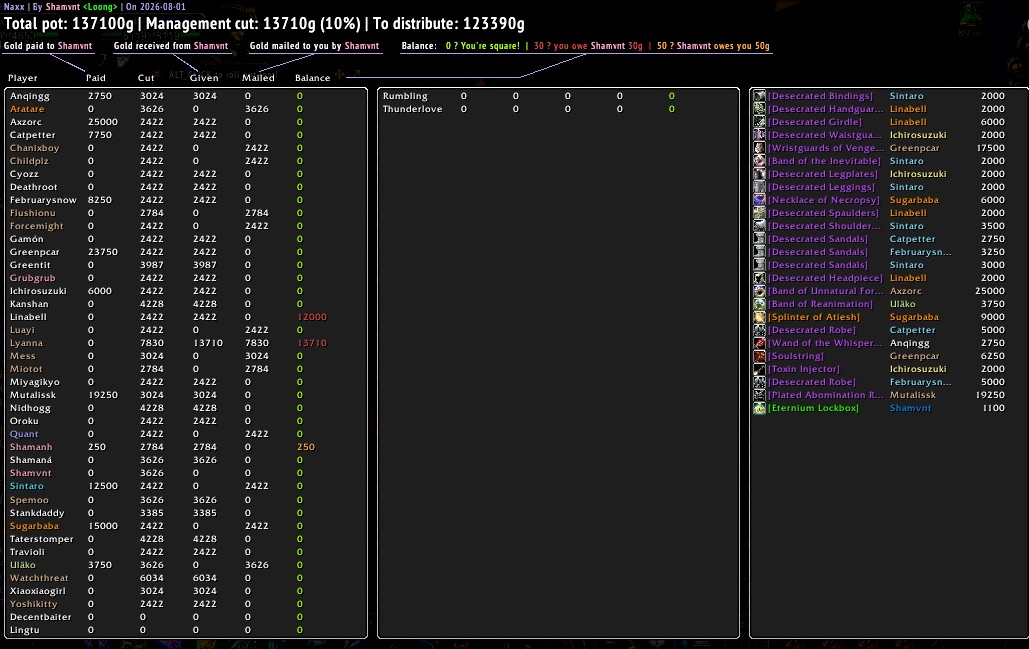Click the 'Gold mailed to you by Shamvnt' label

point(314,46)
